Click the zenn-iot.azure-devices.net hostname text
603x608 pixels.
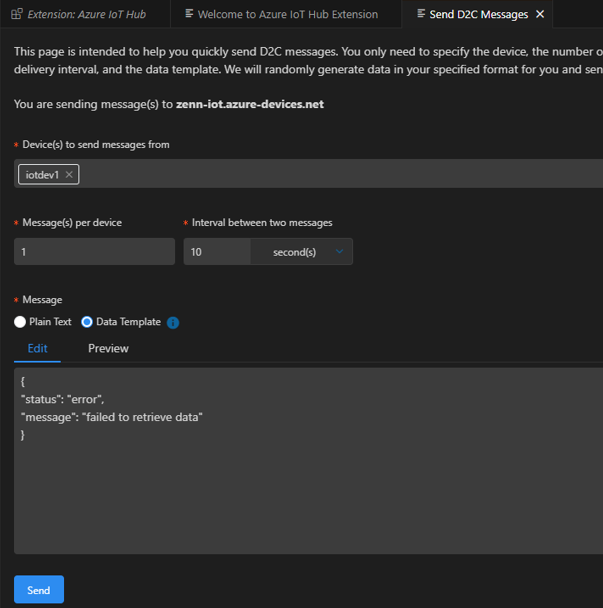coord(250,104)
